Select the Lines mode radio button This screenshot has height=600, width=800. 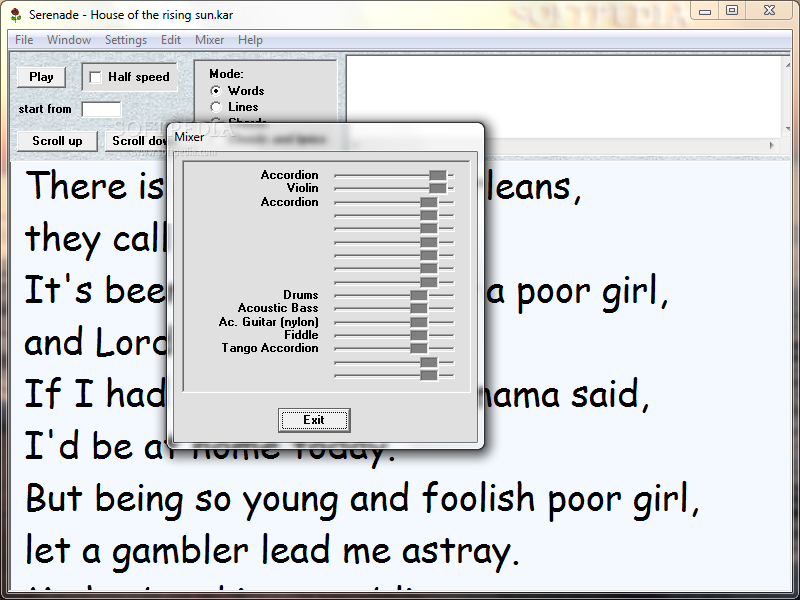[216, 107]
